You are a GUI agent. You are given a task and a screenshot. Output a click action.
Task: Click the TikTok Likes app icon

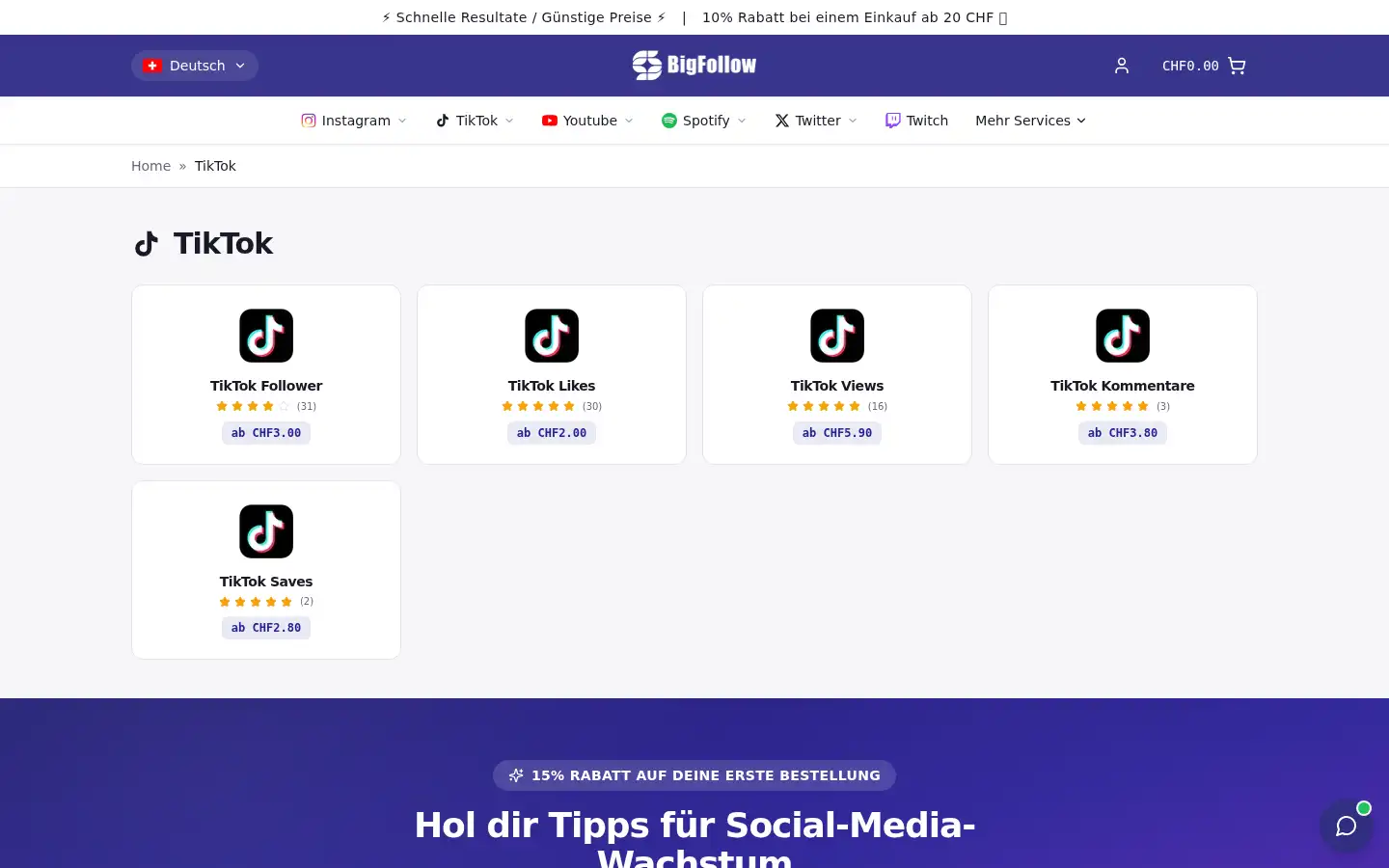pos(552,336)
